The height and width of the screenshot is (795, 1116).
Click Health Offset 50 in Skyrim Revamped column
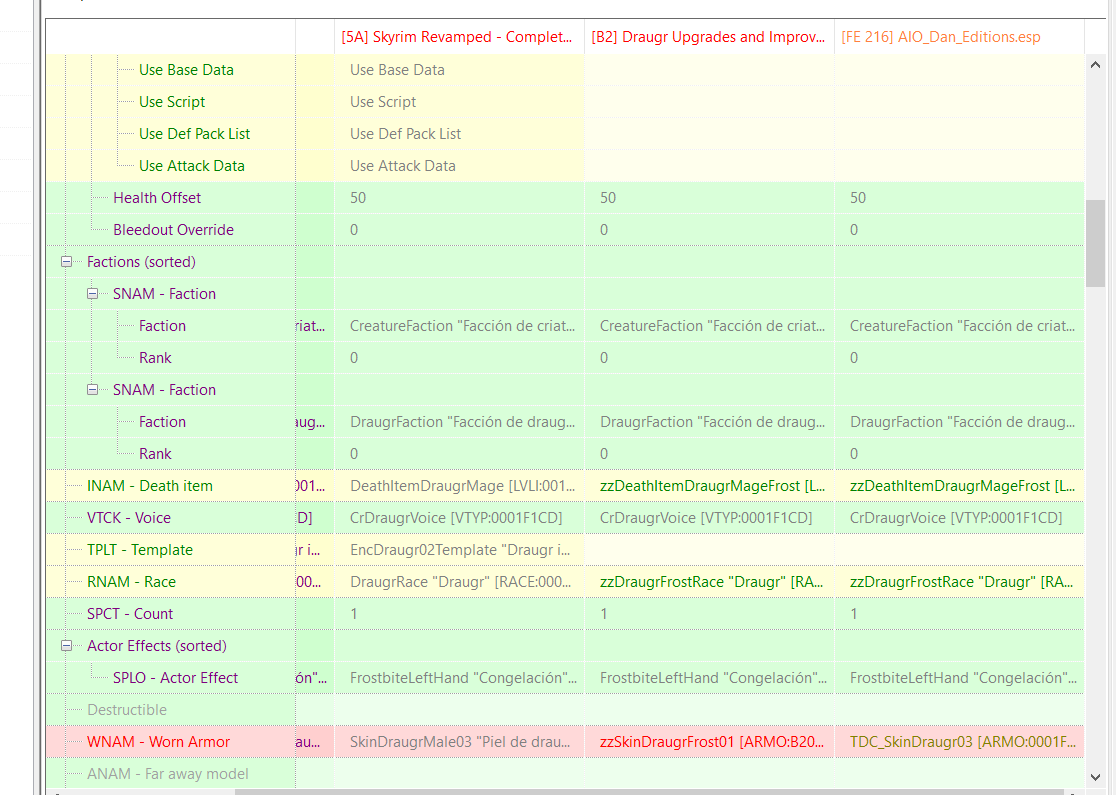[459, 198]
